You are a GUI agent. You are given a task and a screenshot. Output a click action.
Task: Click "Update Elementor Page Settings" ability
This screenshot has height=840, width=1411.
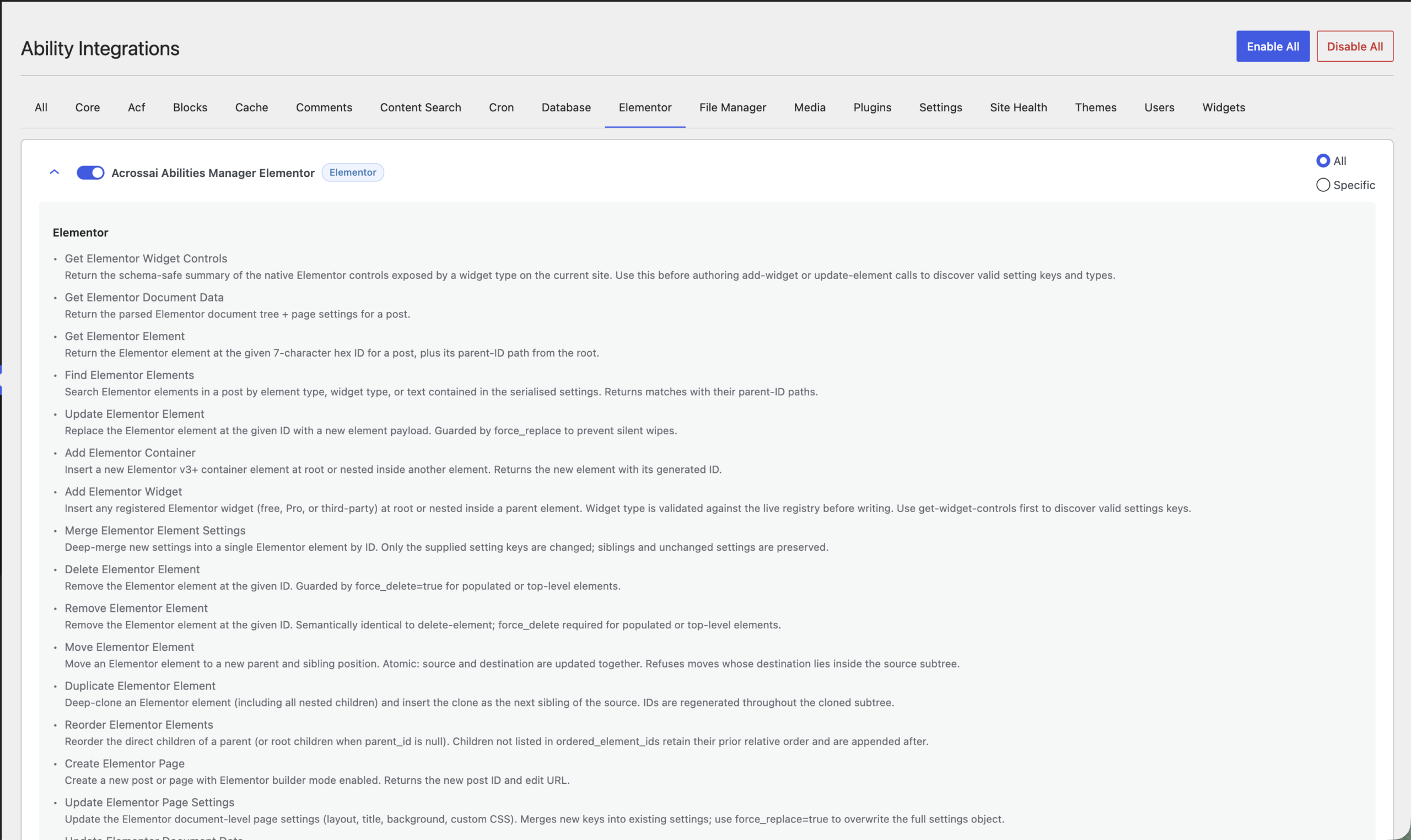[x=149, y=803]
